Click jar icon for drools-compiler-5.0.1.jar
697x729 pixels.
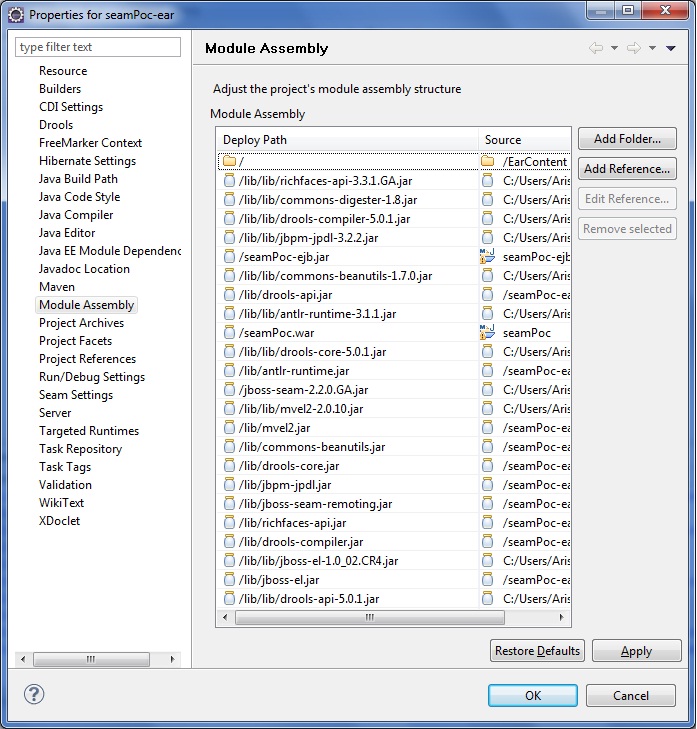point(229,219)
